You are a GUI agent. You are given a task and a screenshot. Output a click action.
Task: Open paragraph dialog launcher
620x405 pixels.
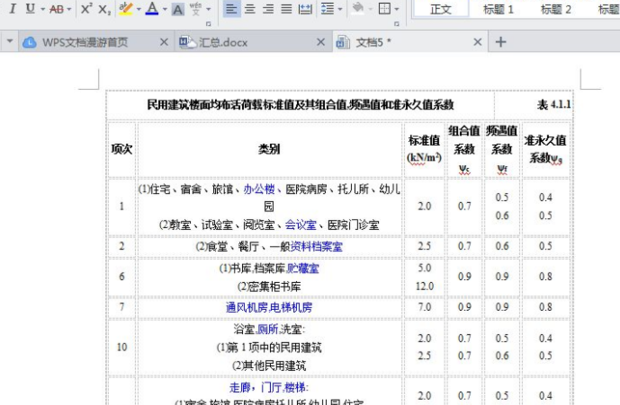click(x=397, y=24)
